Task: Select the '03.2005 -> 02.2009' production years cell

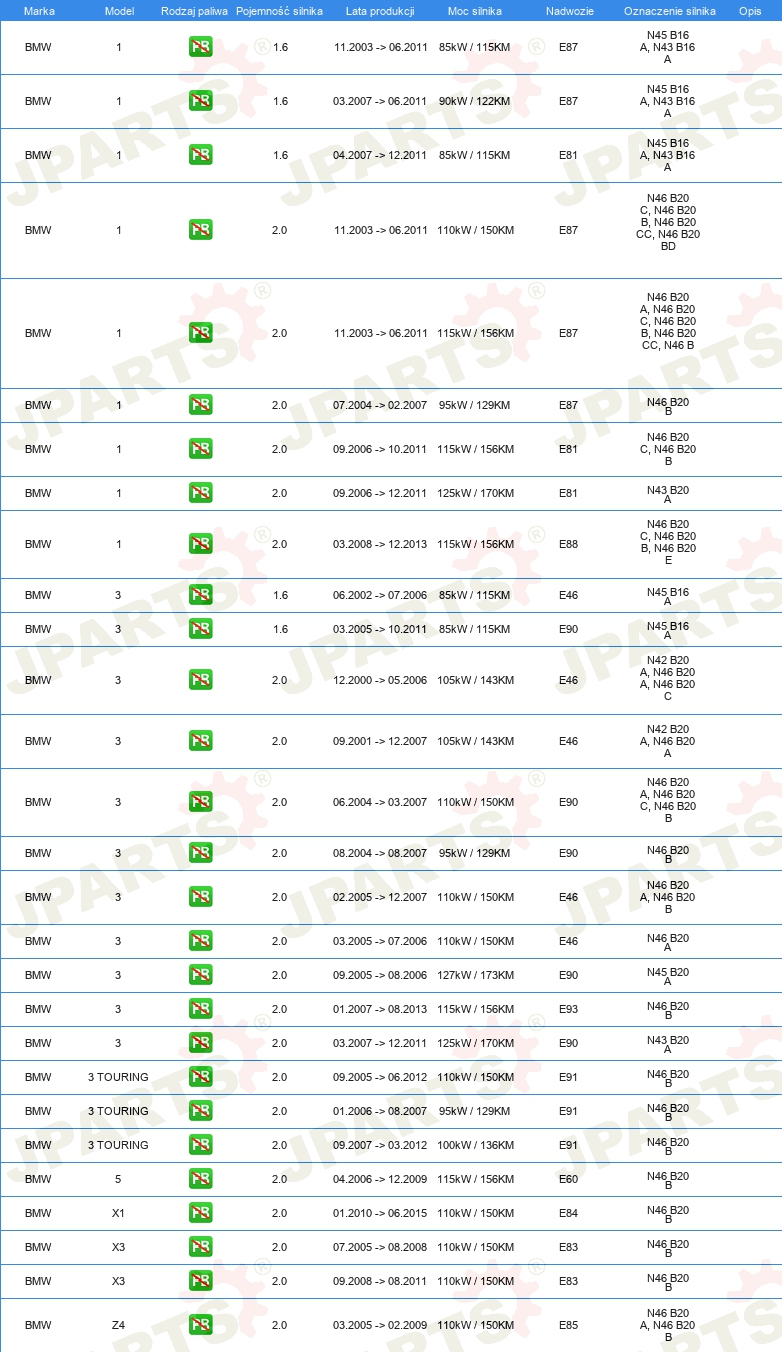Action: point(380,1325)
